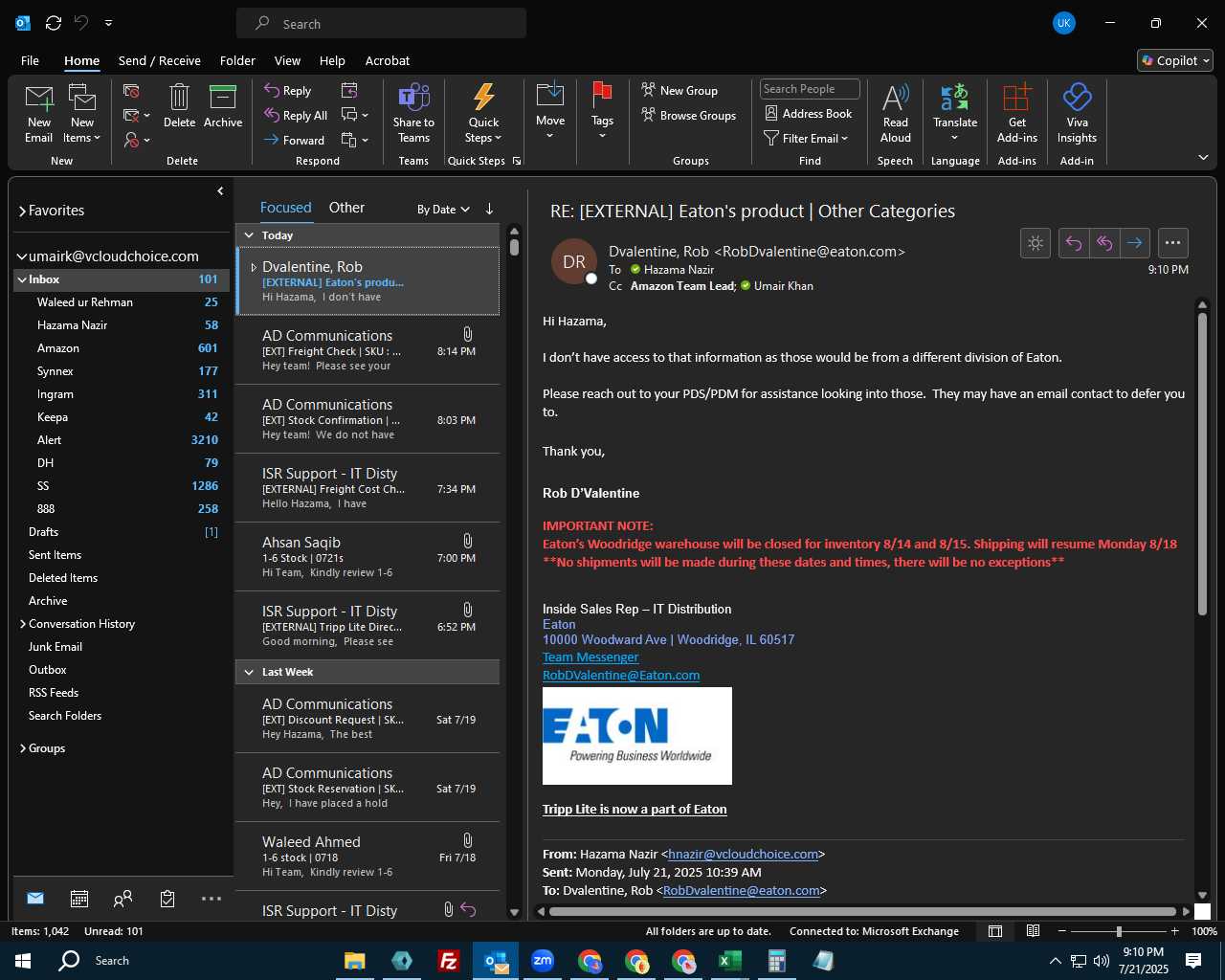This screenshot has width=1225, height=980.
Task: Collapse the umairk@vcloudchoice.com account
Action: tap(22, 256)
